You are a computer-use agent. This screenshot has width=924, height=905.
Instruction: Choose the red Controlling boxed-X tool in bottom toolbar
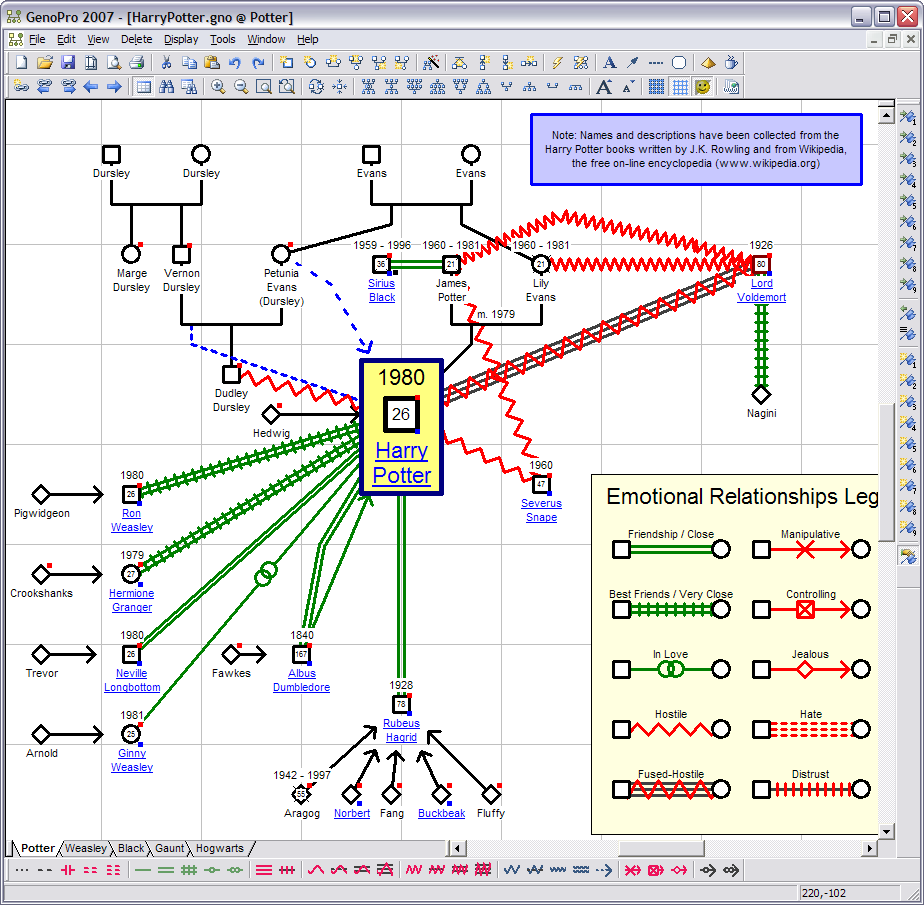pos(655,870)
